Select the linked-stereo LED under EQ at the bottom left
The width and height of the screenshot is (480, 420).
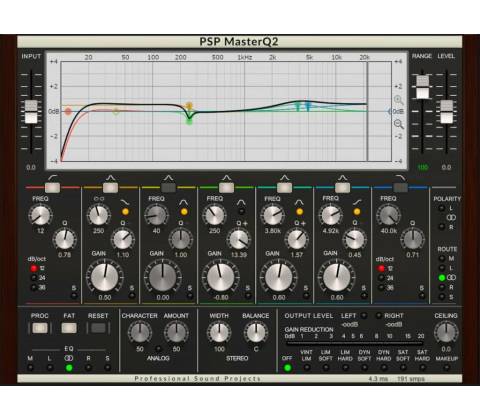coord(69,368)
